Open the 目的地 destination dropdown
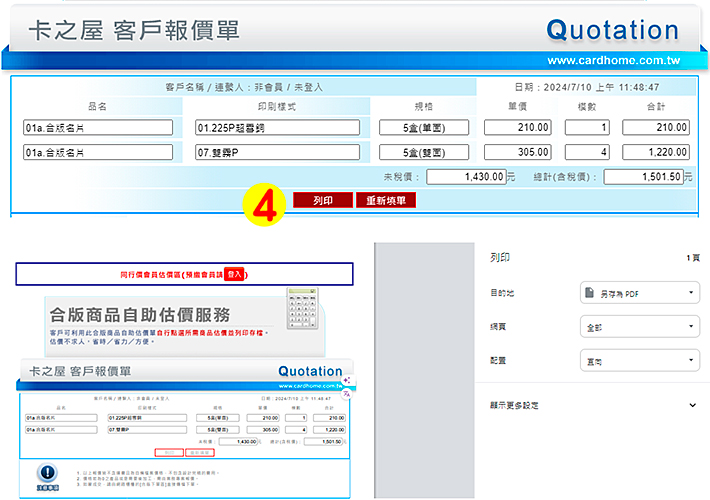The width and height of the screenshot is (710, 500). (x=638, y=294)
